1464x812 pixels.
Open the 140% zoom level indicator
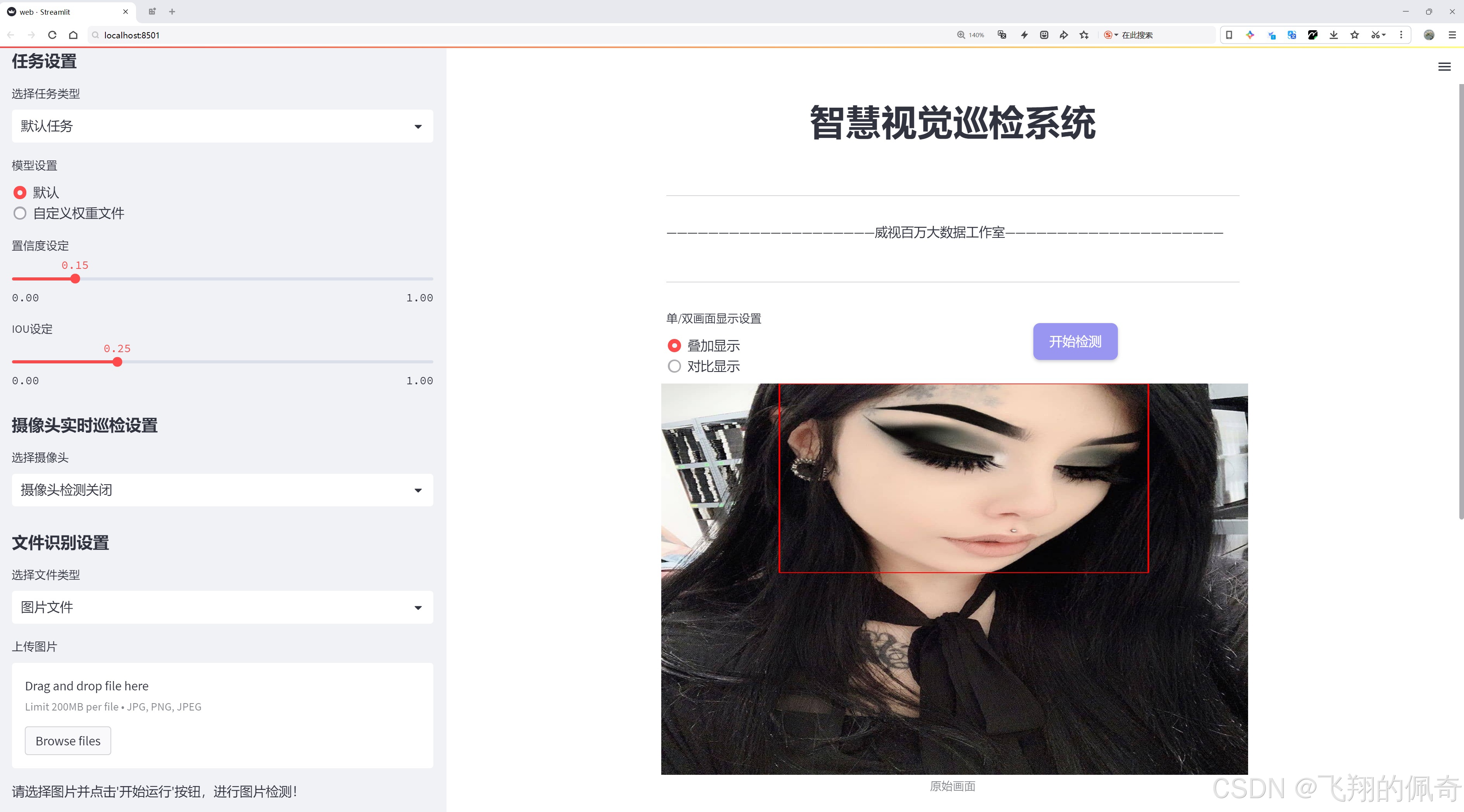(970, 35)
